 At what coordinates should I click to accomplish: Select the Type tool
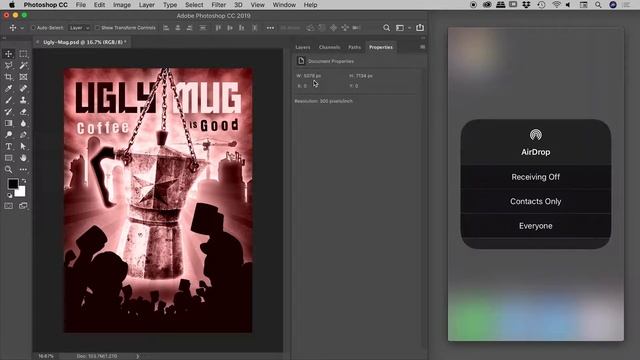[9, 146]
